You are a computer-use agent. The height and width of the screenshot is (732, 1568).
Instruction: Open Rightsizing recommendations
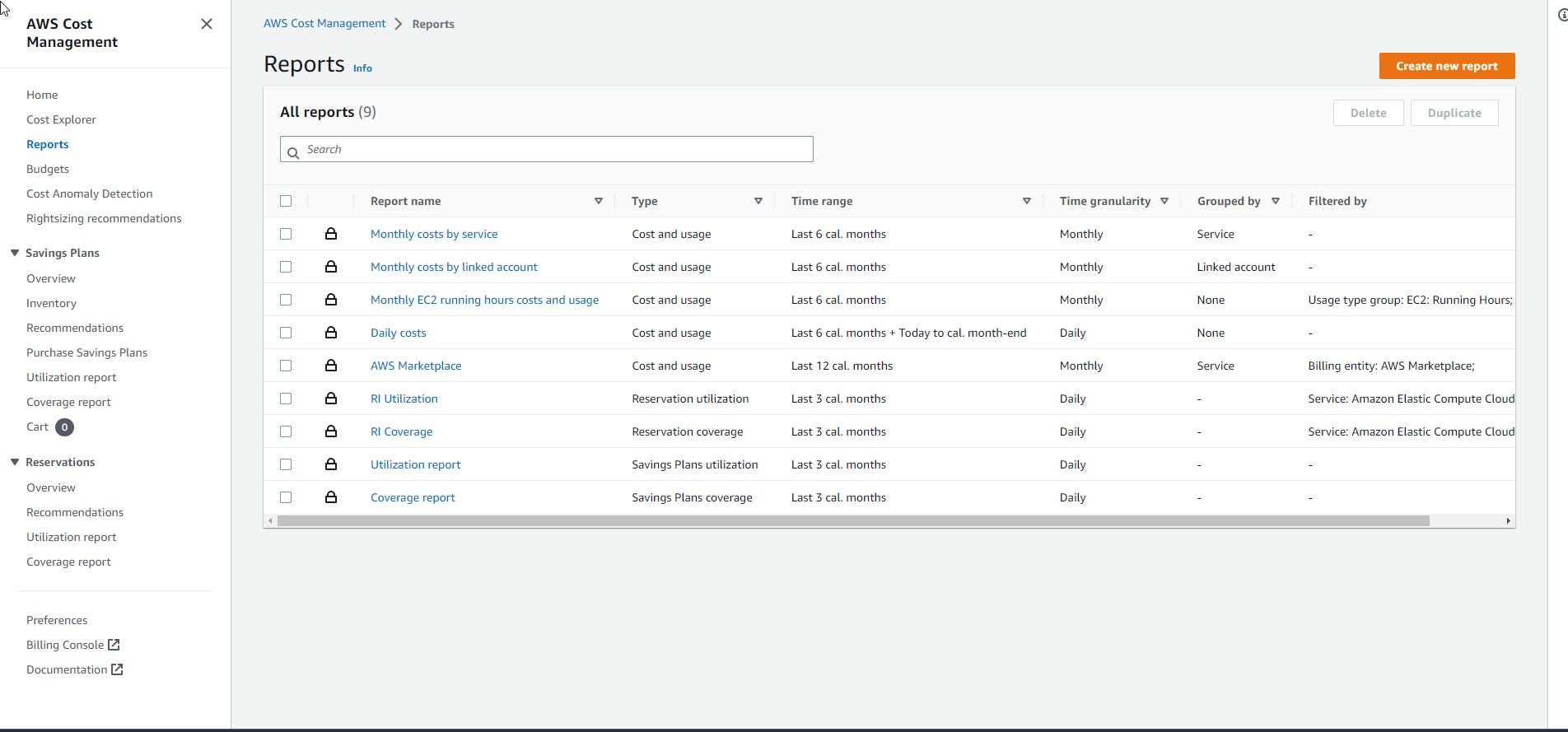(104, 218)
